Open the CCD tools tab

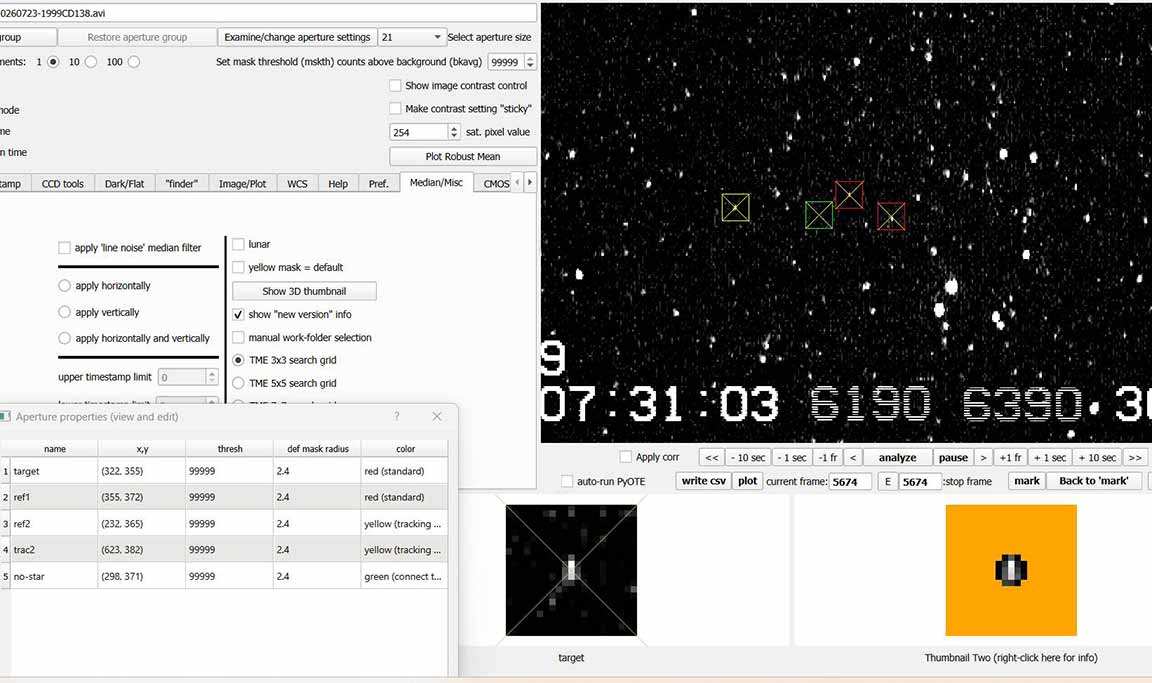[x=62, y=184]
